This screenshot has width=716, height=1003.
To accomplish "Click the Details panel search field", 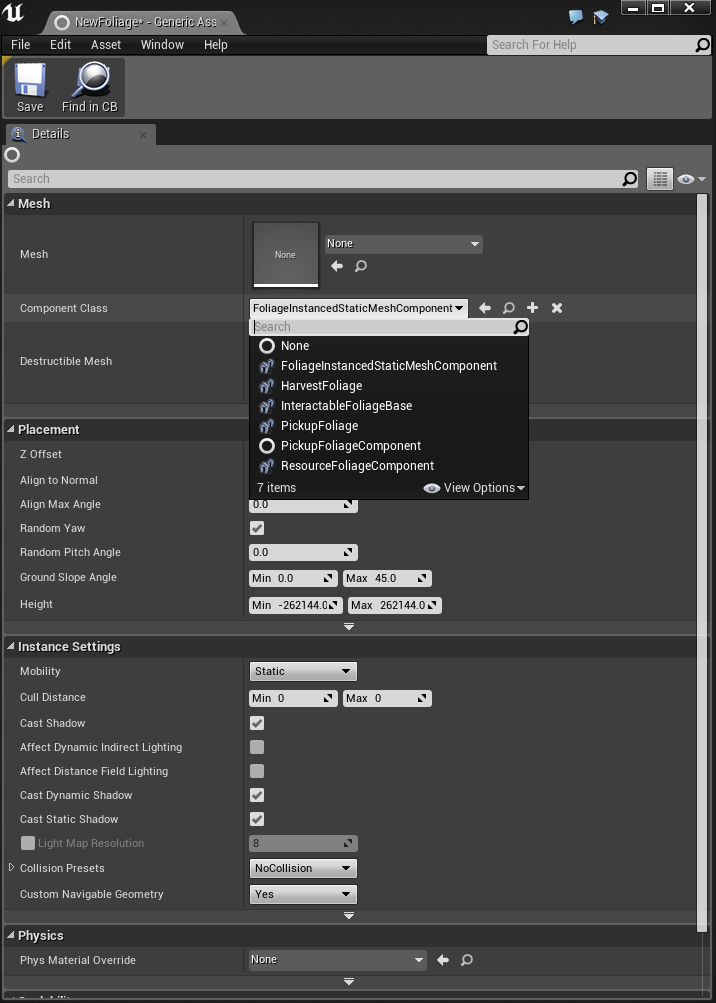I will (x=315, y=179).
